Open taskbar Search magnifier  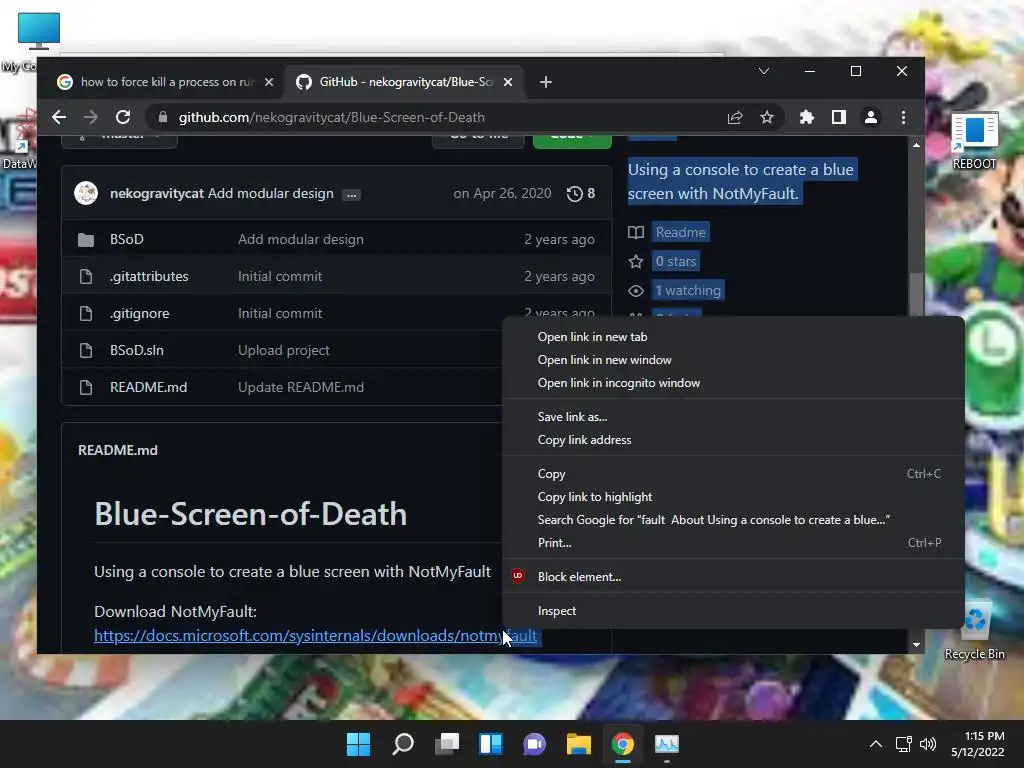[x=402, y=744]
